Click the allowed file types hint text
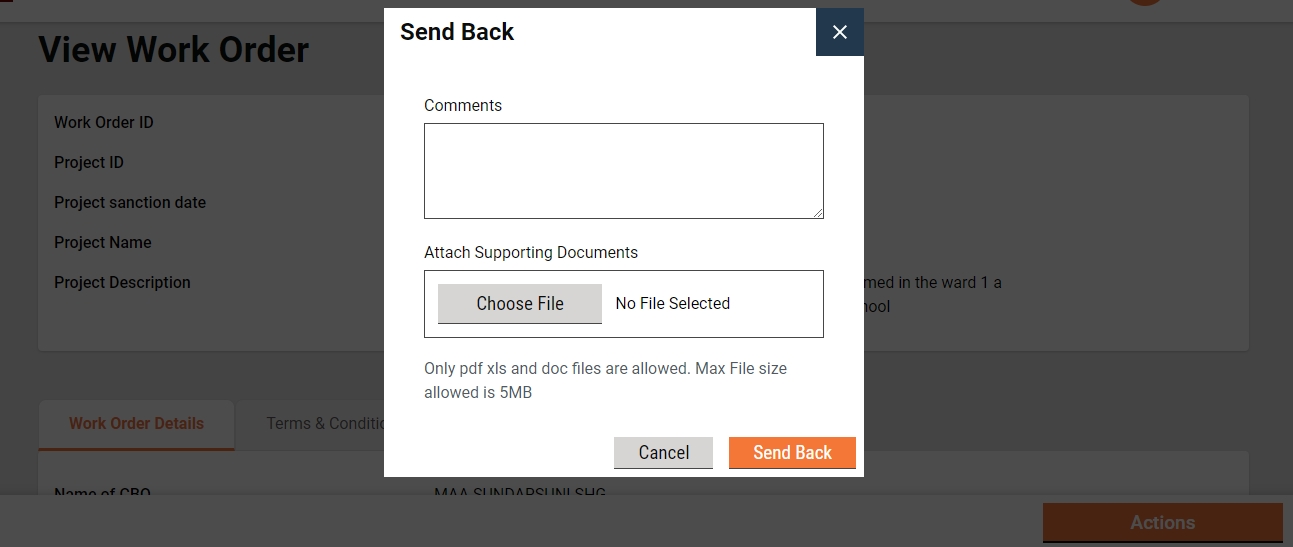Screen dimensions: 1293x547 coord(605,380)
